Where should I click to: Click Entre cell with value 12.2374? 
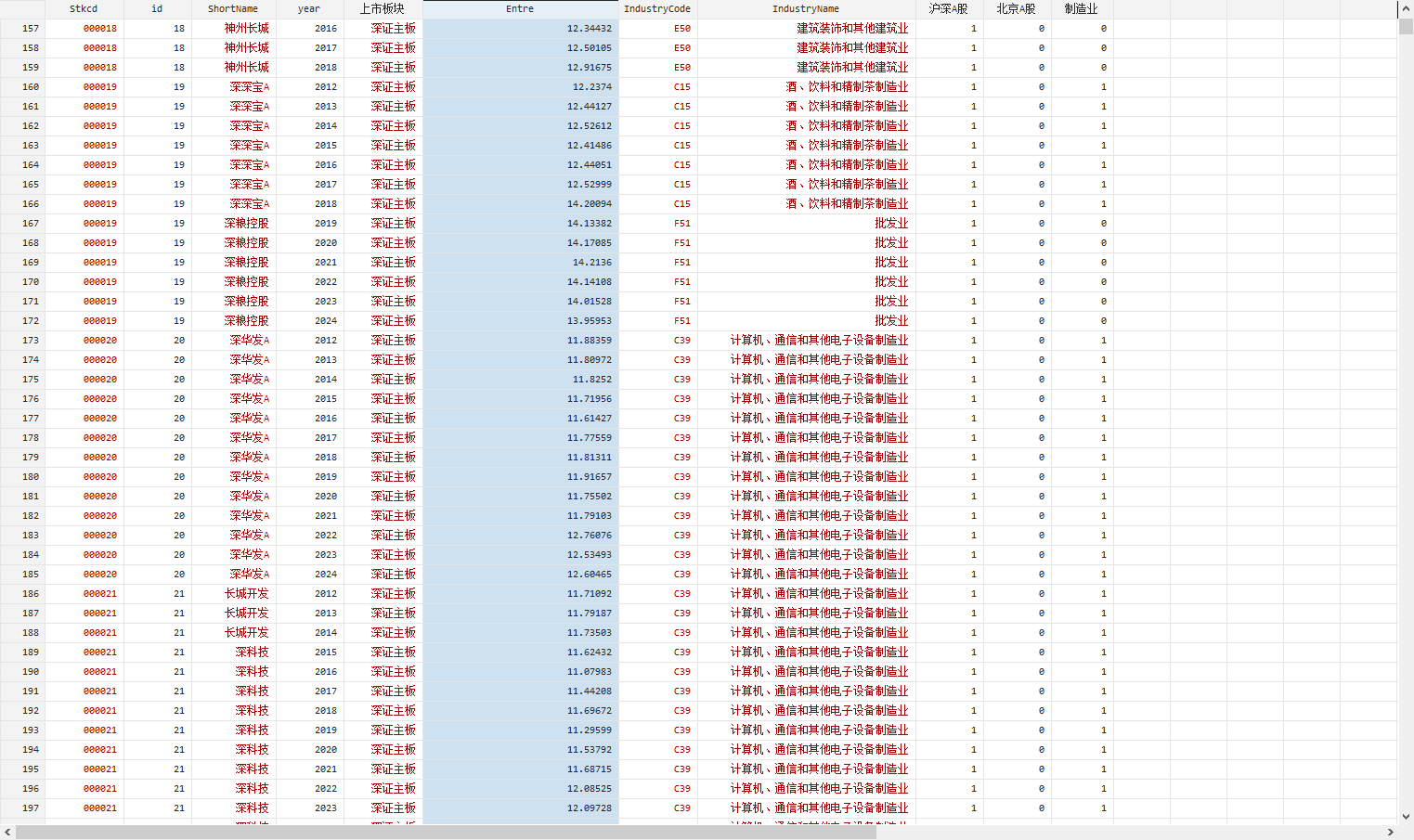click(521, 87)
